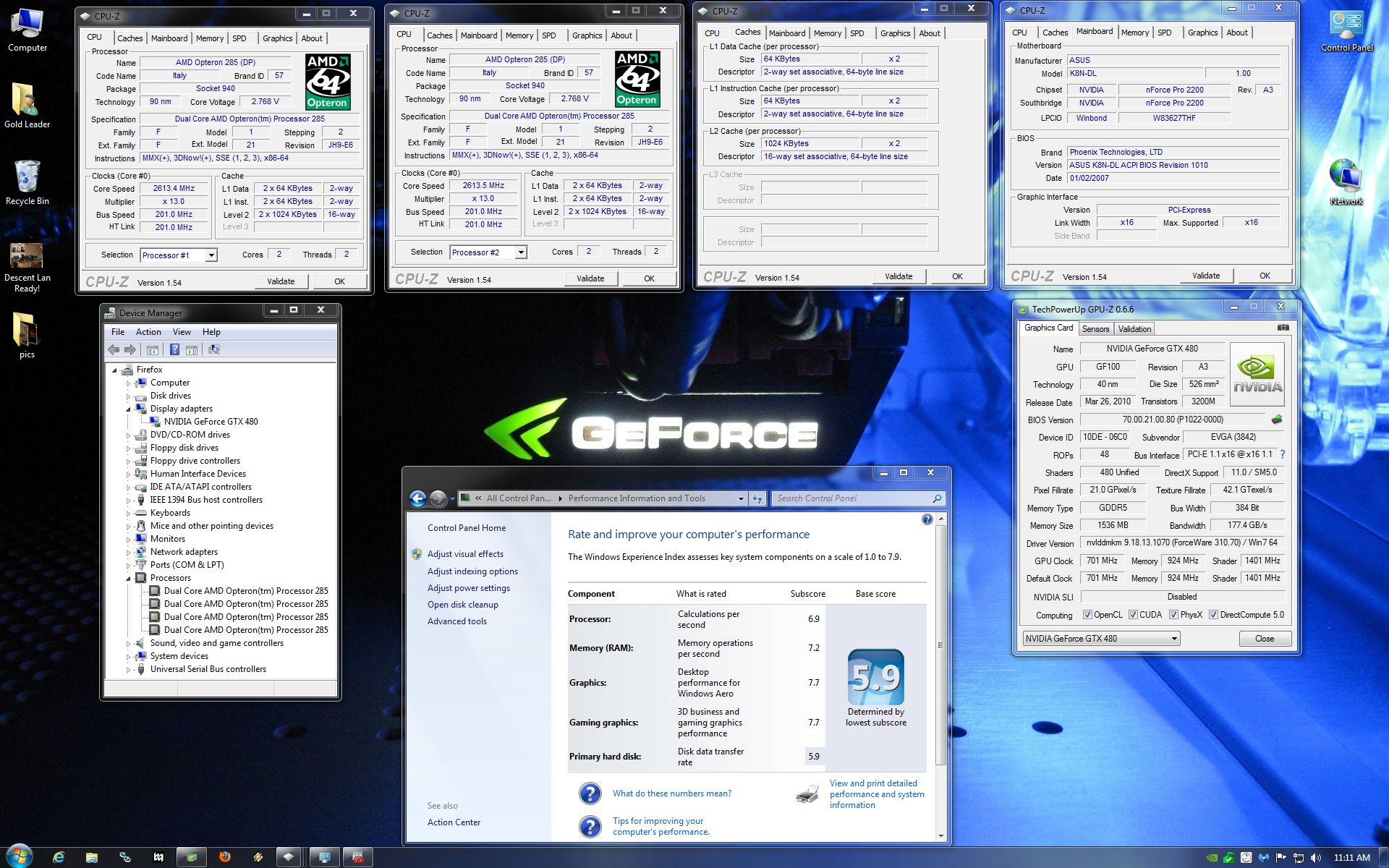
Task: Click the Bus Interface question mark icon
Action: point(1283,455)
